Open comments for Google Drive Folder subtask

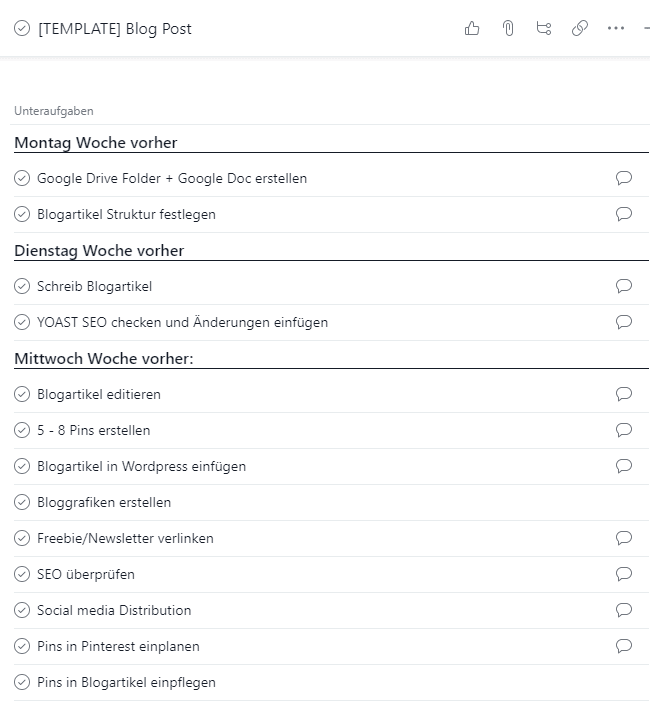(x=624, y=178)
